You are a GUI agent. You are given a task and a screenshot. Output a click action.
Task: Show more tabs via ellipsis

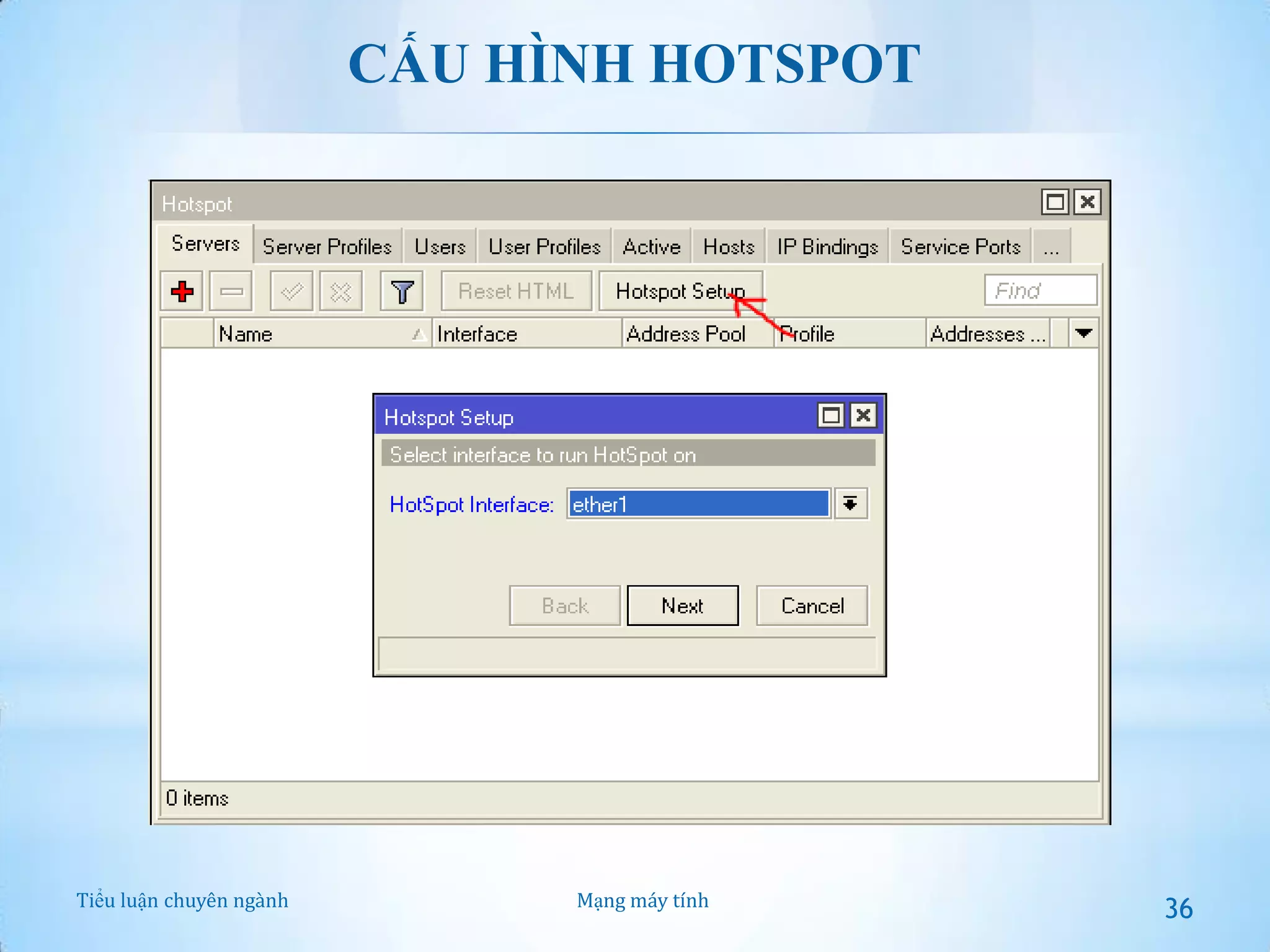click(x=1051, y=247)
